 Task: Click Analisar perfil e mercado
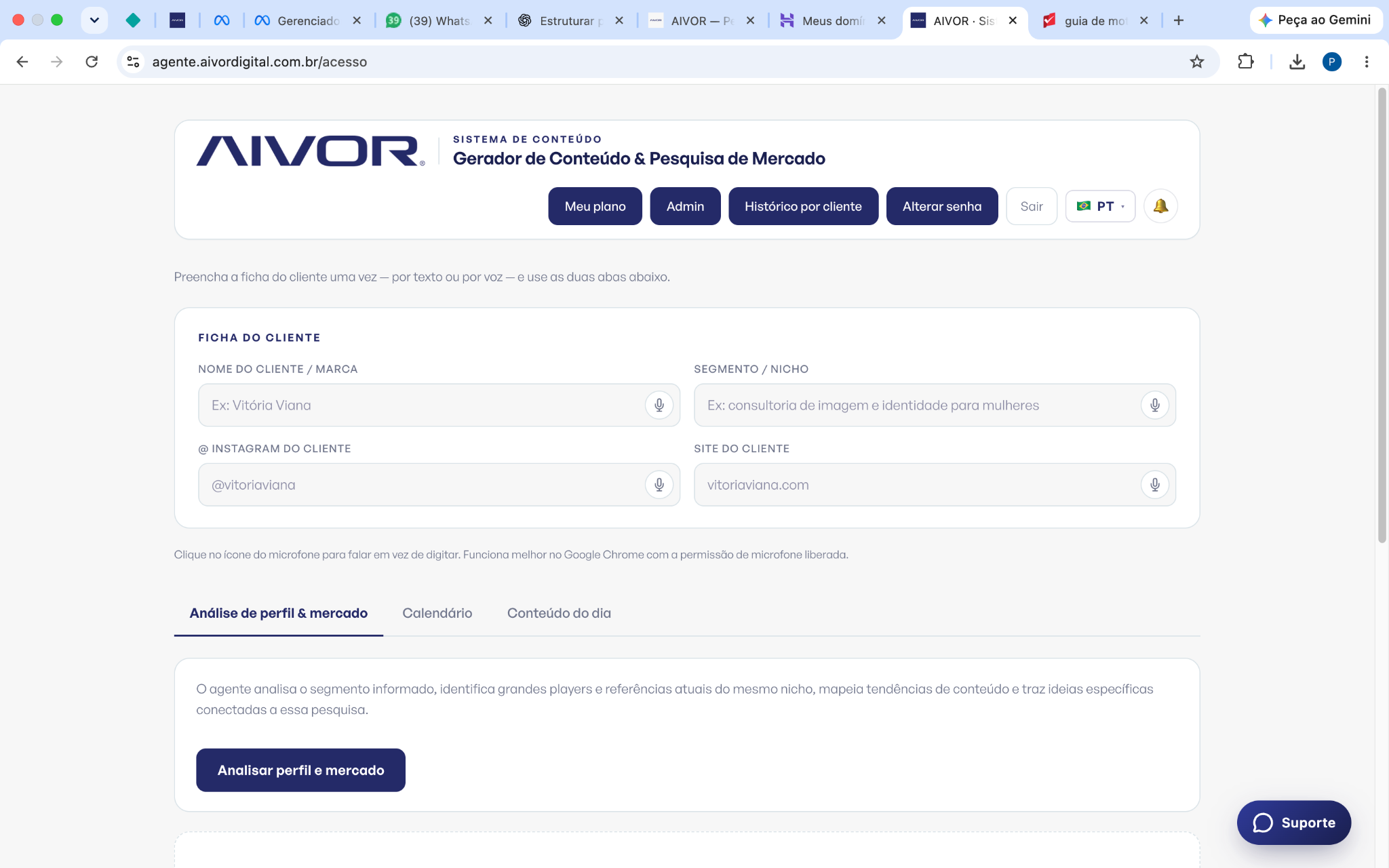300,770
